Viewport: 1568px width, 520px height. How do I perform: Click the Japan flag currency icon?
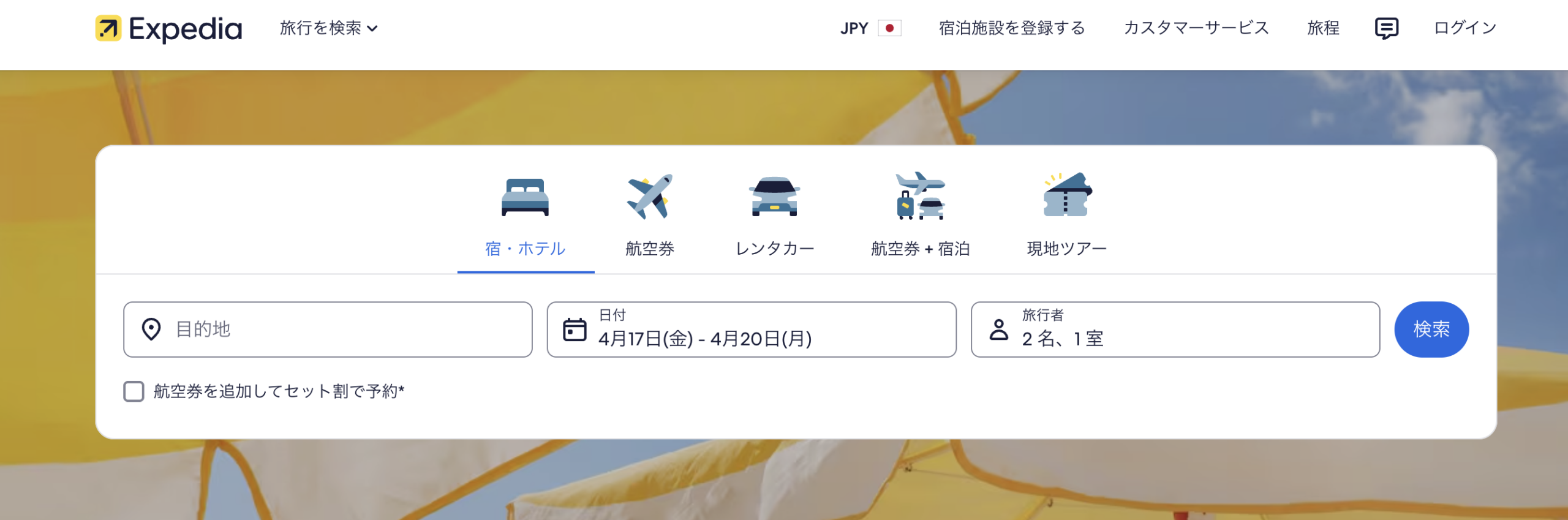[x=889, y=28]
